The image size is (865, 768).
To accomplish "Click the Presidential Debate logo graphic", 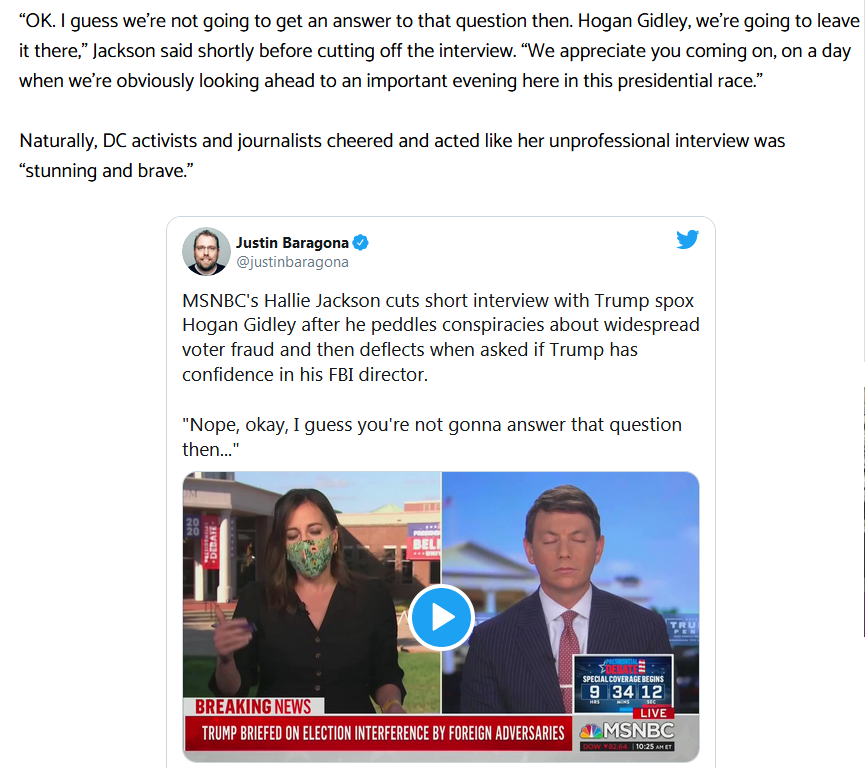I will pos(623,666).
